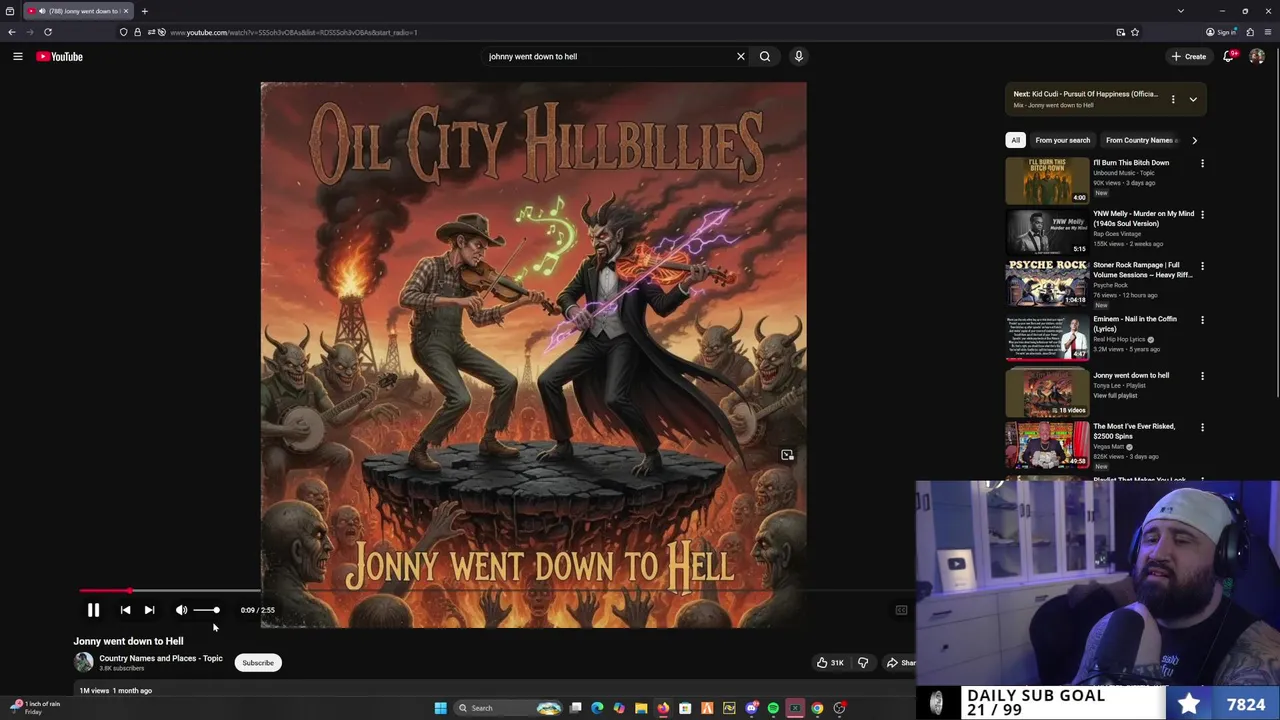List all tabs with dropdown arrow
This screenshot has height=720, width=1280.
click(x=1180, y=11)
